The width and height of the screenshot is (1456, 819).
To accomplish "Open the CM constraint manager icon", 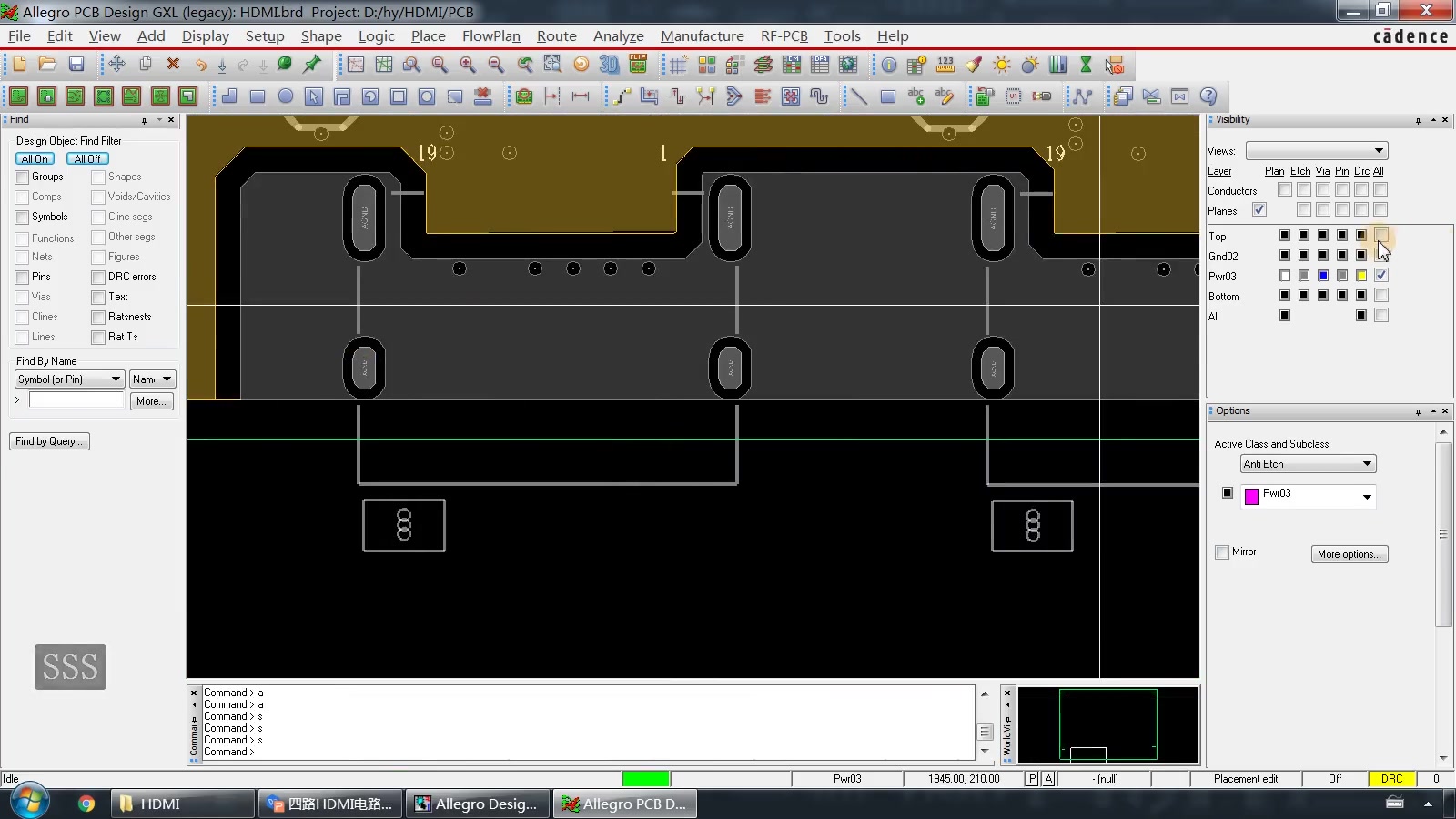I will 792,65.
